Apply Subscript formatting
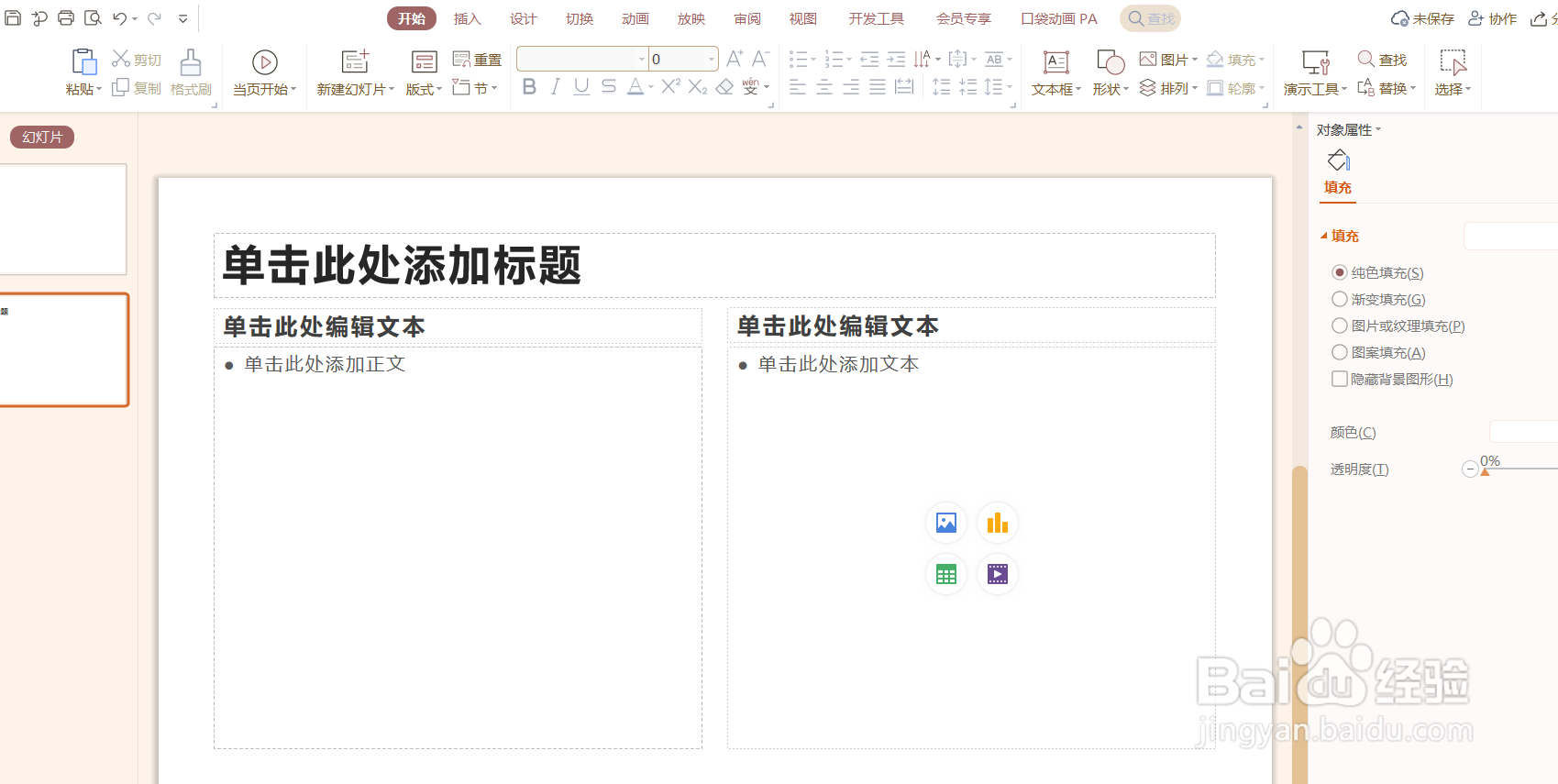1558x784 pixels. [698, 86]
